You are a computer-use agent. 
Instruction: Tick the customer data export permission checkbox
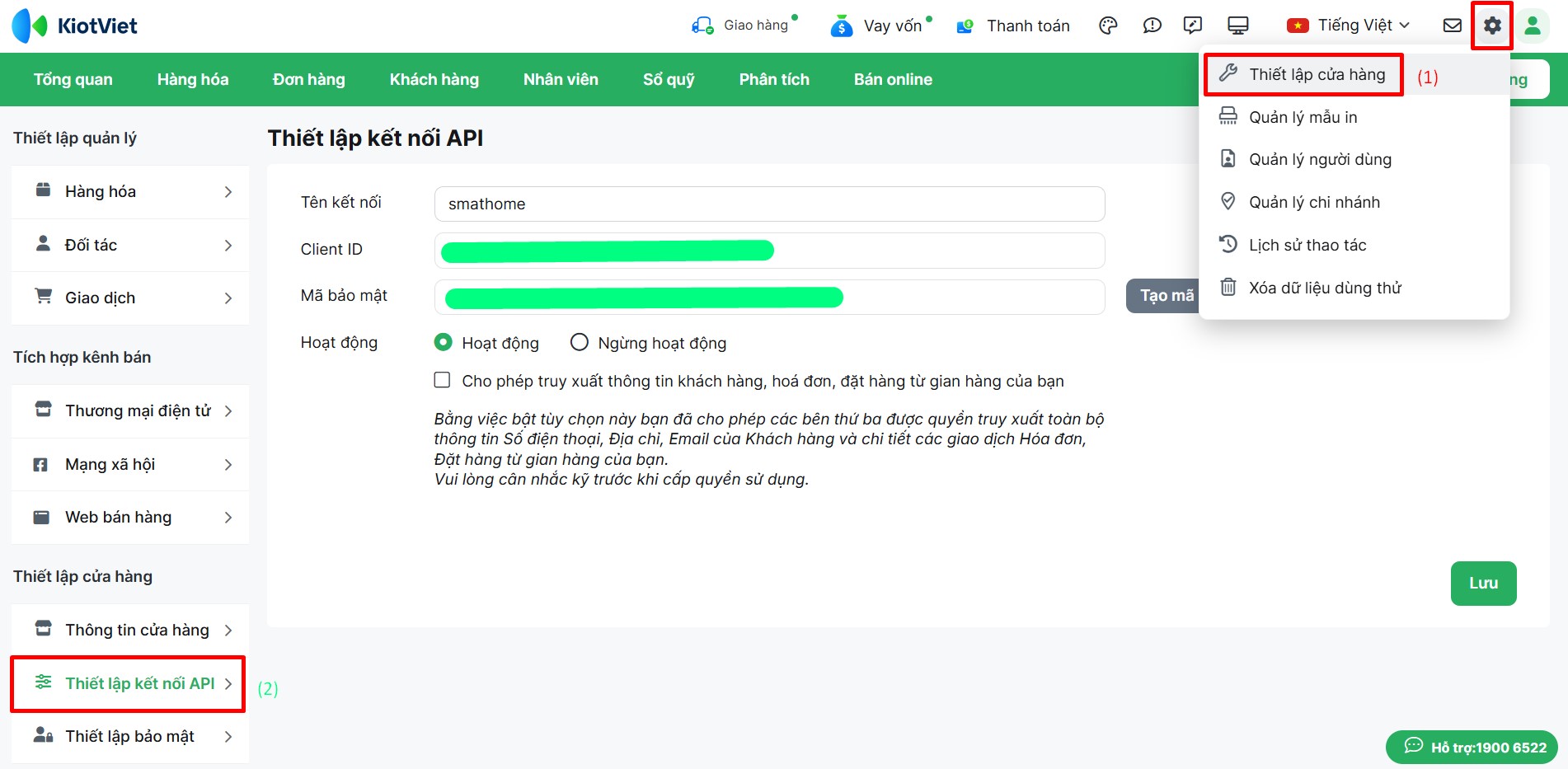[x=443, y=380]
